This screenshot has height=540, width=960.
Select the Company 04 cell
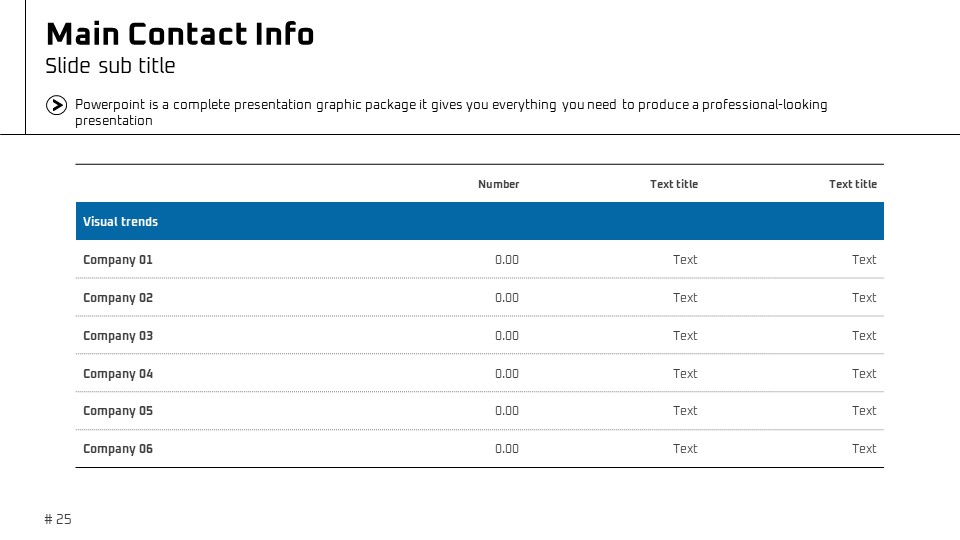tap(118, 373)
